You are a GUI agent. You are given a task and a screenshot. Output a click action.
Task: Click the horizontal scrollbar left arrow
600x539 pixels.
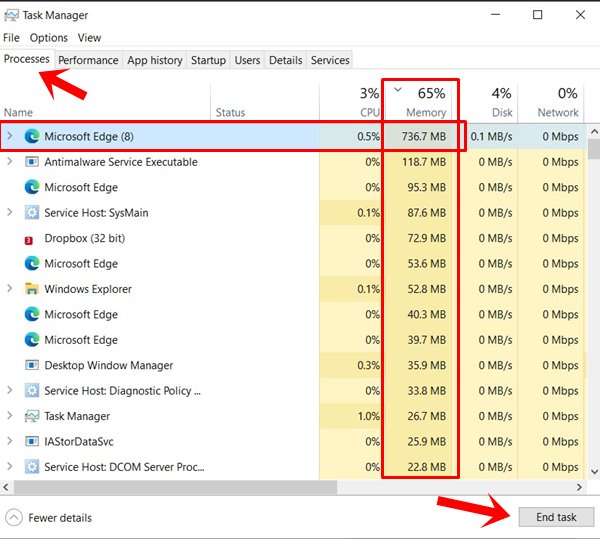click(x=6, y=487)
